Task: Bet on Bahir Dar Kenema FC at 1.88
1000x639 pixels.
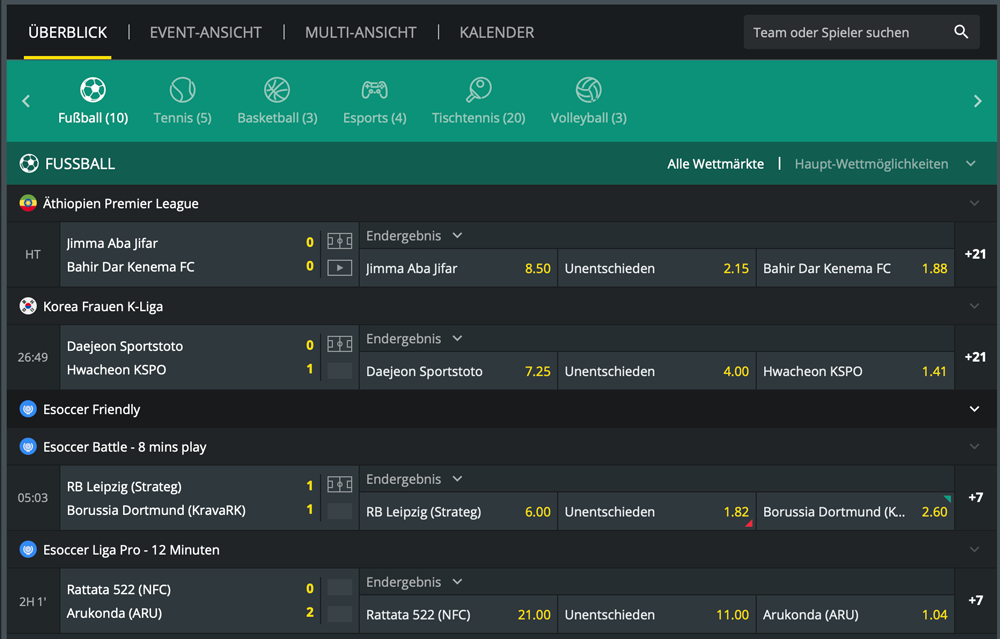Action: click(855, 268)
